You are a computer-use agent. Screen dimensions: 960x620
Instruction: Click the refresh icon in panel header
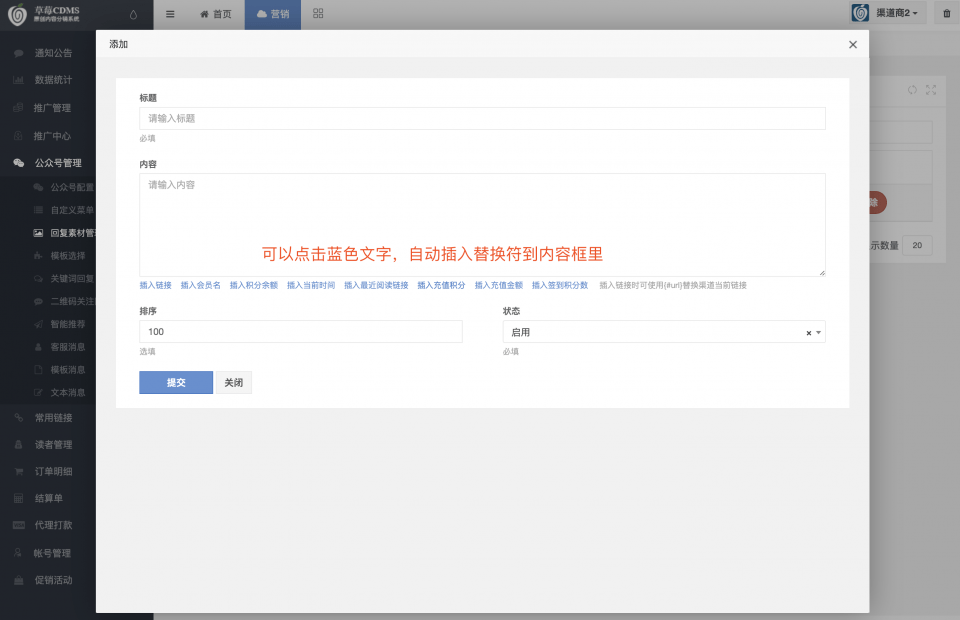[x=912, y=90]
